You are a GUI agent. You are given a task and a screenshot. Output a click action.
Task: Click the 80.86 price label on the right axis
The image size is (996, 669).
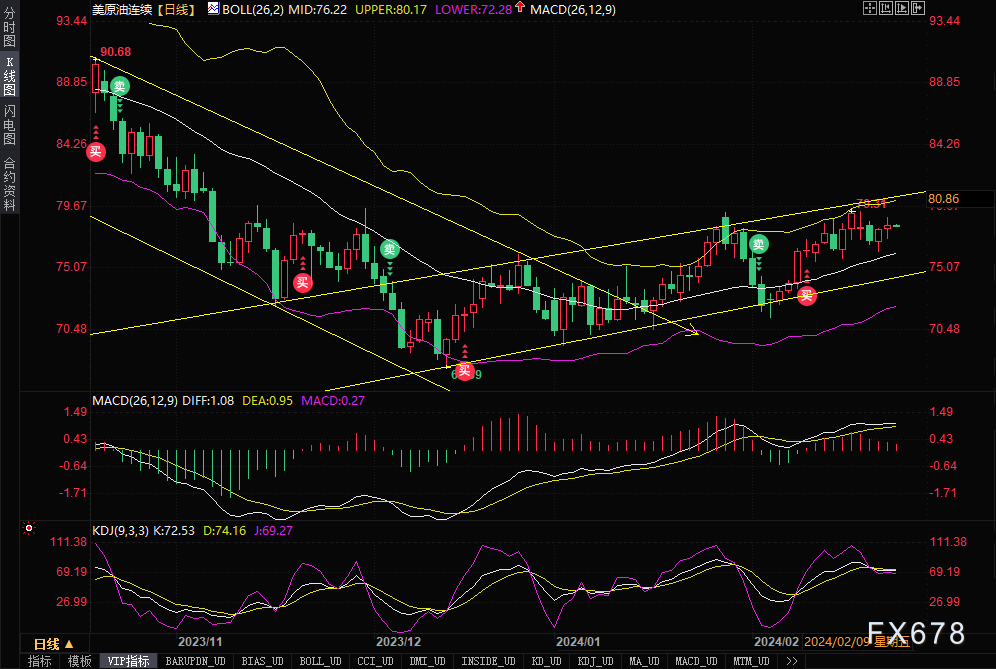tap(944, 199)
